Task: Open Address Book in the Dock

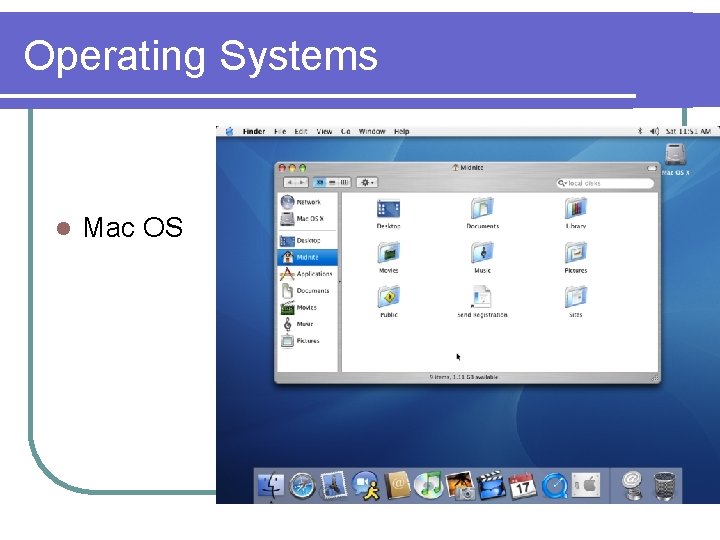Action: point(397,485)
